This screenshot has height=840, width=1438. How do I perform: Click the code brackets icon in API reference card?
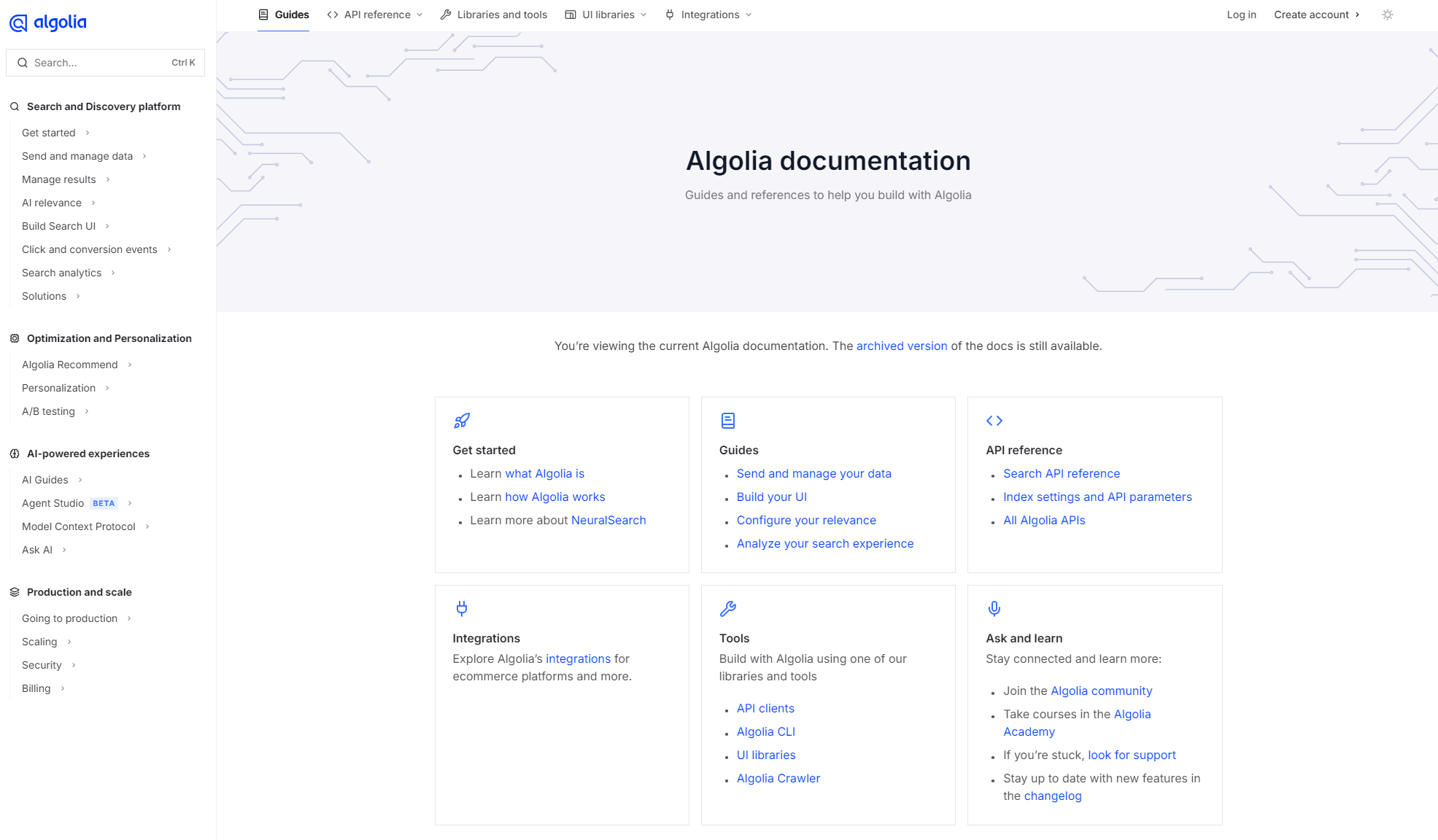point(994,421)
